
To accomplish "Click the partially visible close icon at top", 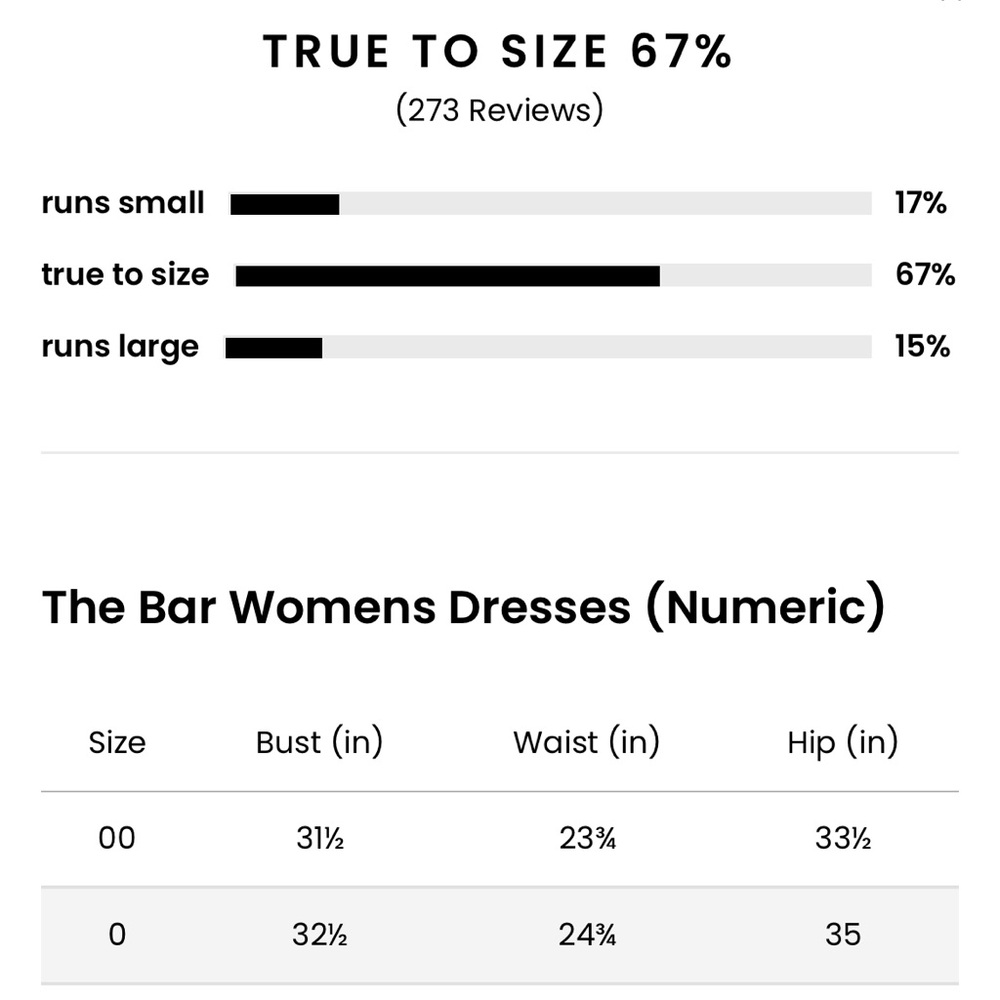I will pyautogui.click(x=953, y=2).
